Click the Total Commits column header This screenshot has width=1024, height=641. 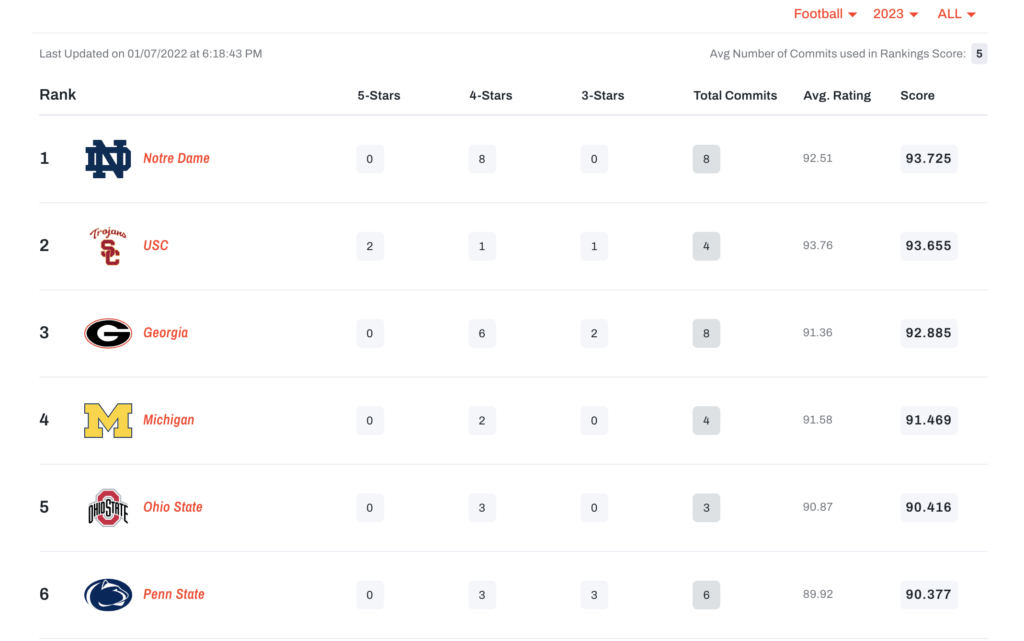tap(735, 95)
